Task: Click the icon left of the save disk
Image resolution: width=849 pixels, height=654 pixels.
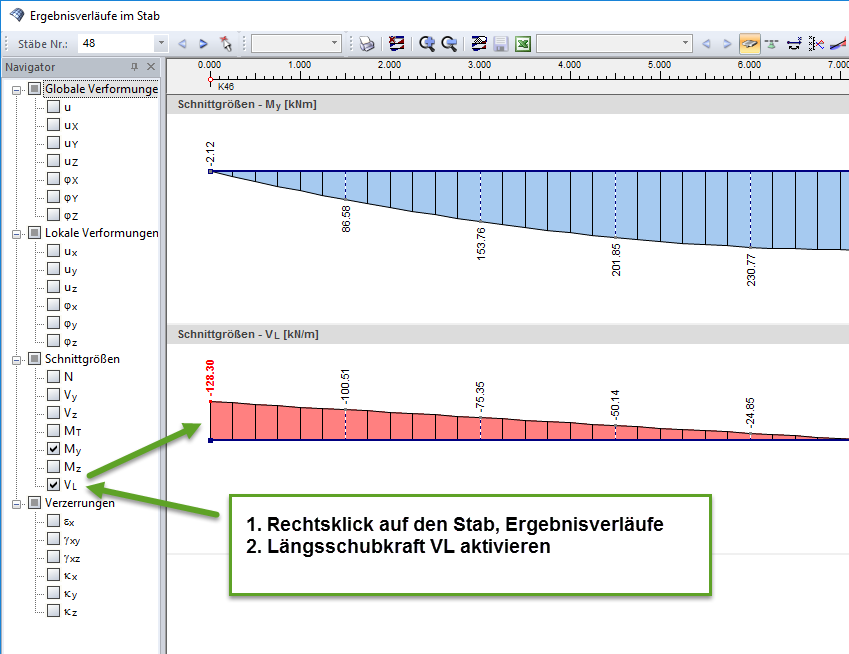Action: point(479,44)
